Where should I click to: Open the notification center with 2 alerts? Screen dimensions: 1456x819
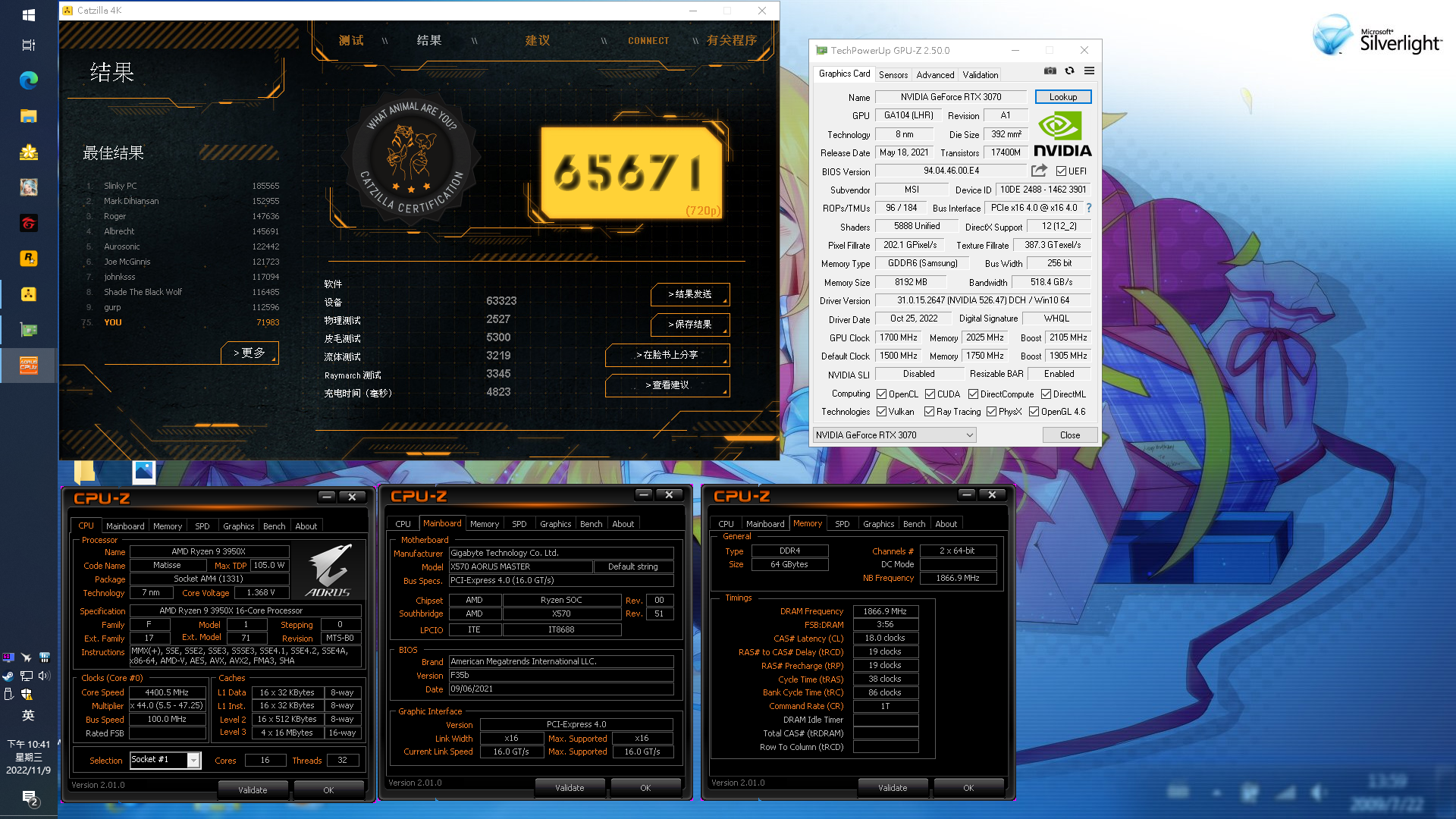[x=29, y=798]
